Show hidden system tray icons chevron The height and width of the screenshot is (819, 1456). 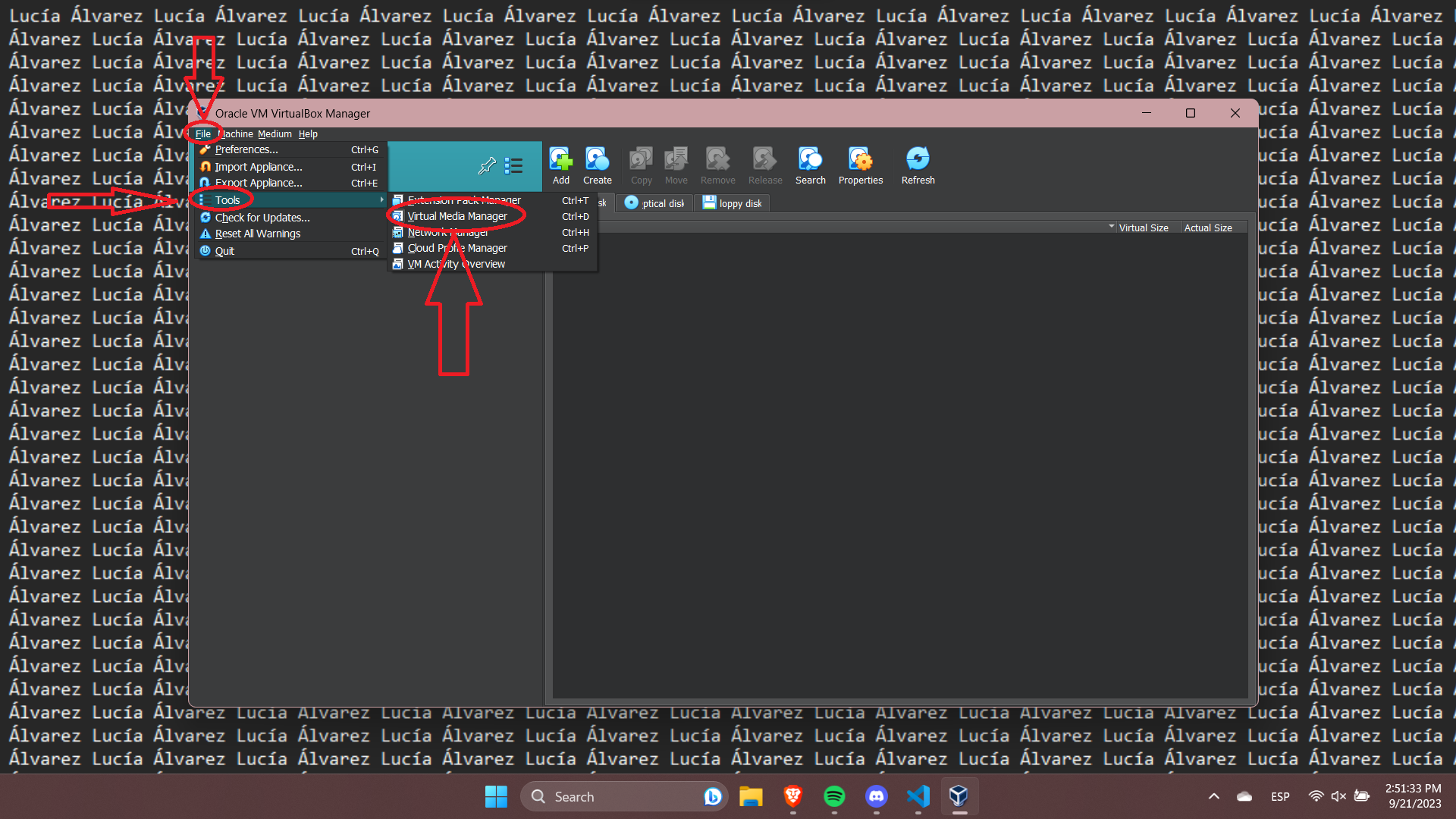tap(1213, 796)
